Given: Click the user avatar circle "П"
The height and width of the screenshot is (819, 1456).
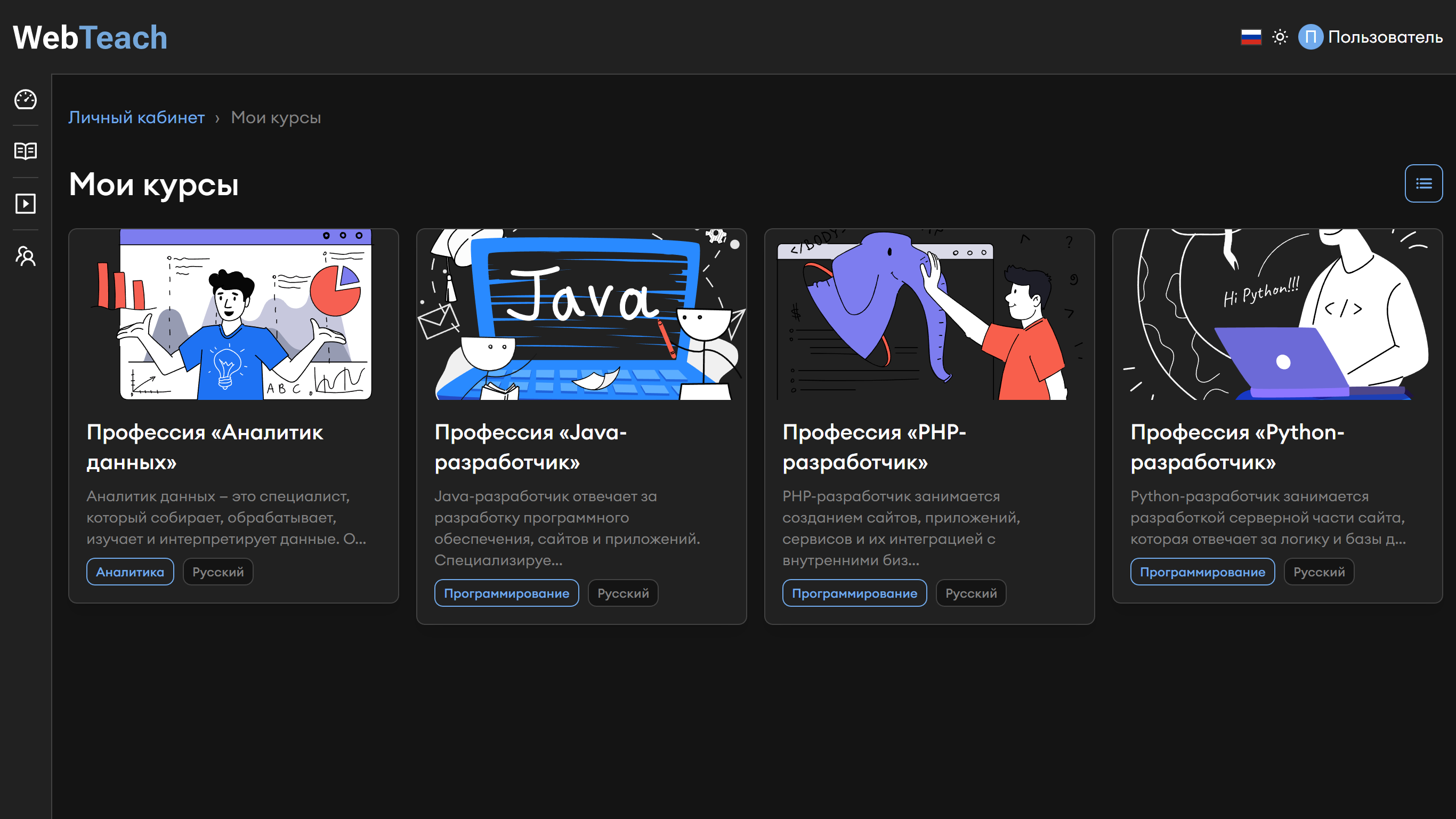Looking at the screenshot, I should [x=1310, y=37].
